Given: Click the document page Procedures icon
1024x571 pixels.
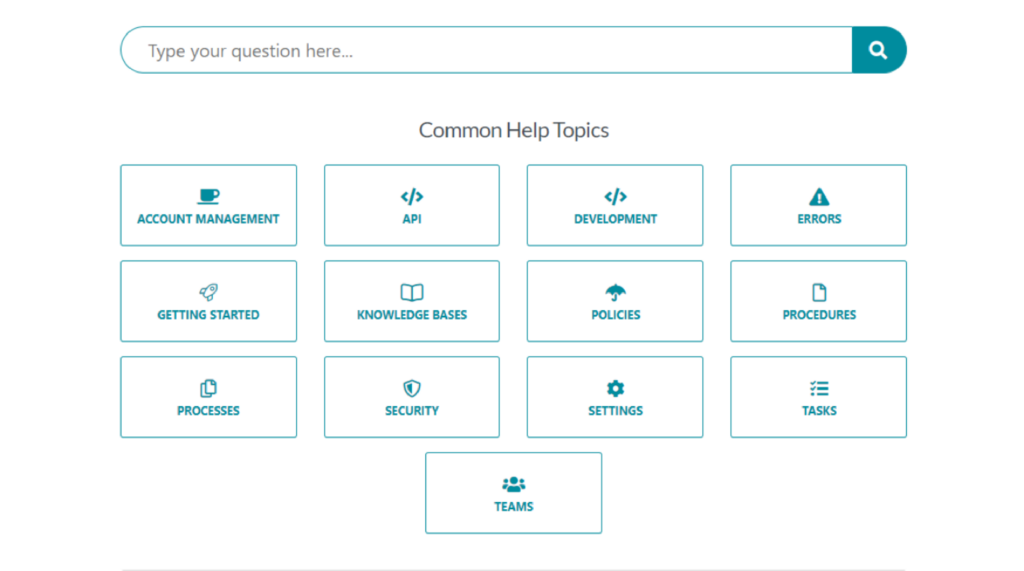Looking at the screenshot, I should pyautogui.click(x=819, y=292).
